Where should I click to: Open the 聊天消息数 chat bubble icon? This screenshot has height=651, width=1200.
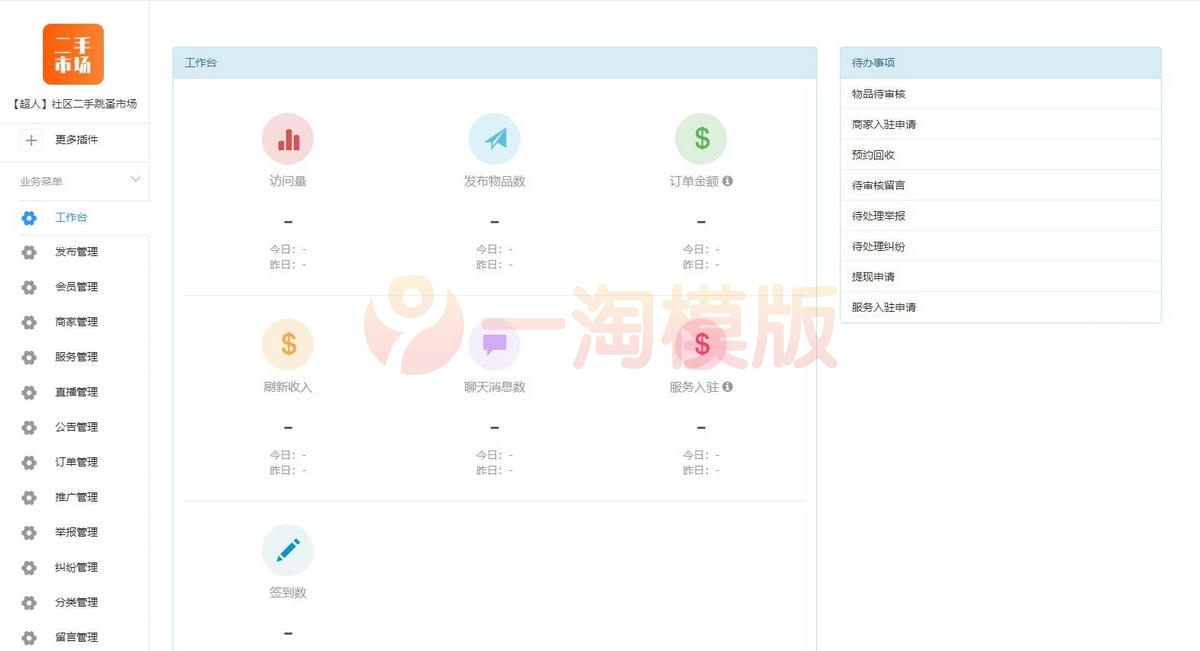click(x=494, y=345)
